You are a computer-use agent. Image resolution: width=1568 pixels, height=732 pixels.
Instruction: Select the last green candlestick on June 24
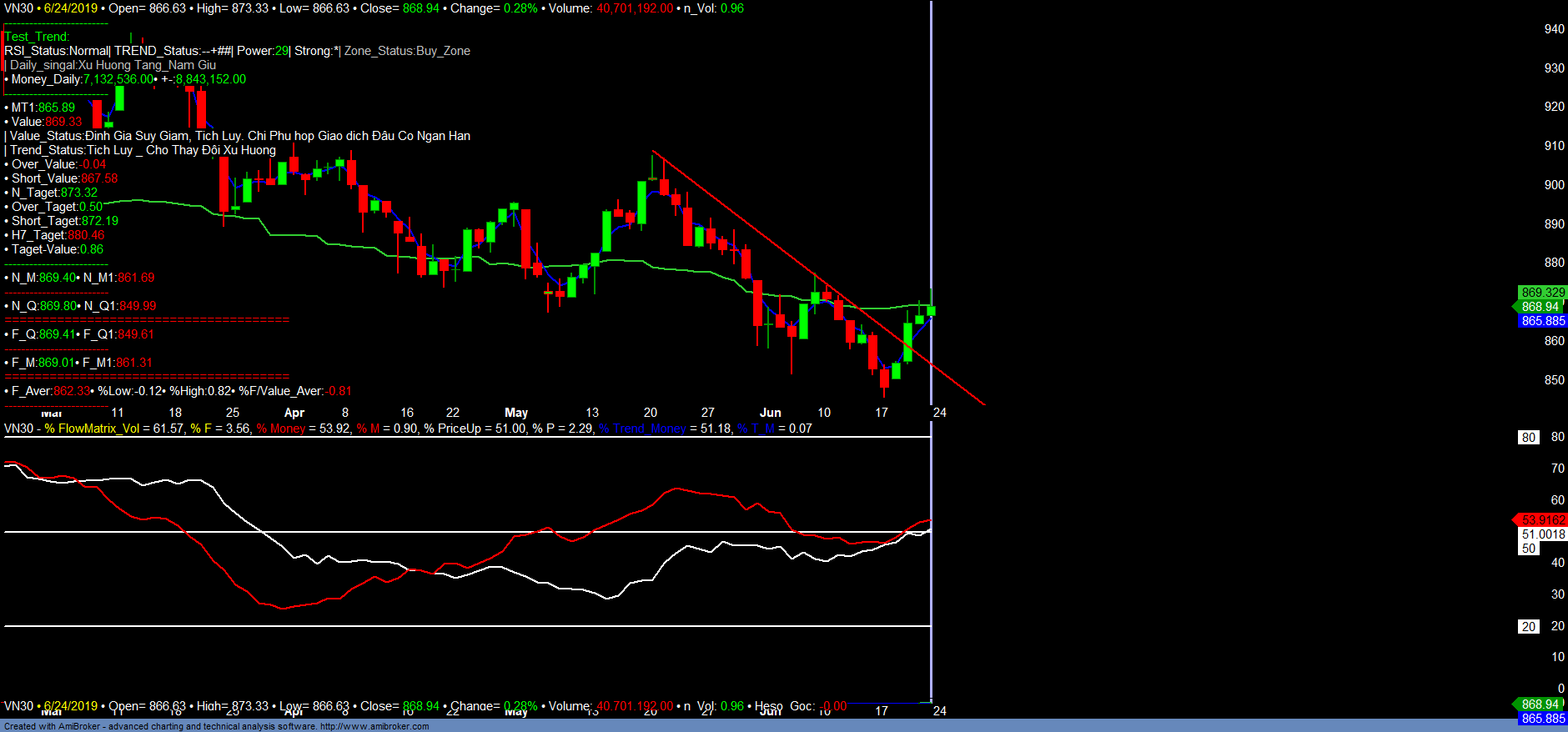(x=931, y=310)
